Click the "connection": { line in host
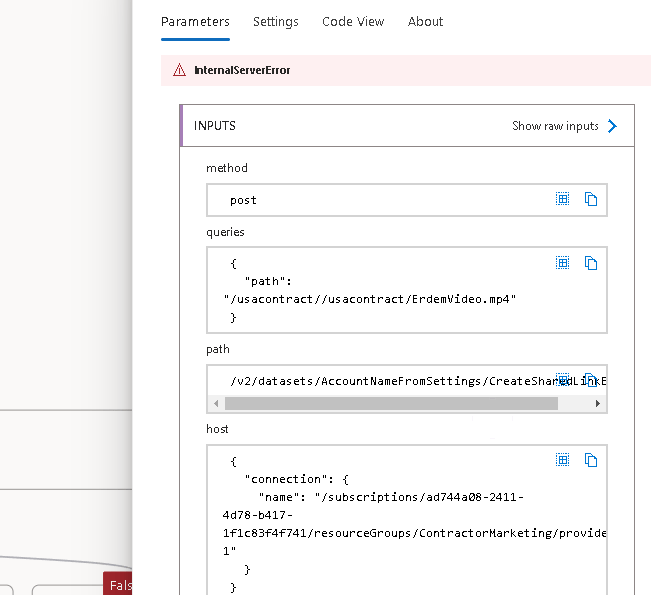 point(297,479)
